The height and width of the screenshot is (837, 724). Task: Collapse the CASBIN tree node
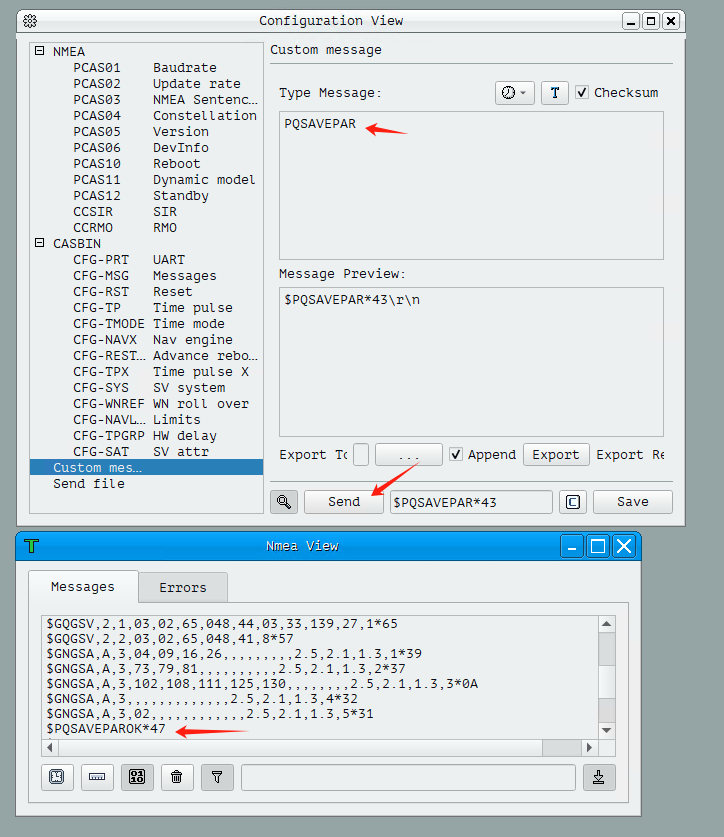(39, 243)
